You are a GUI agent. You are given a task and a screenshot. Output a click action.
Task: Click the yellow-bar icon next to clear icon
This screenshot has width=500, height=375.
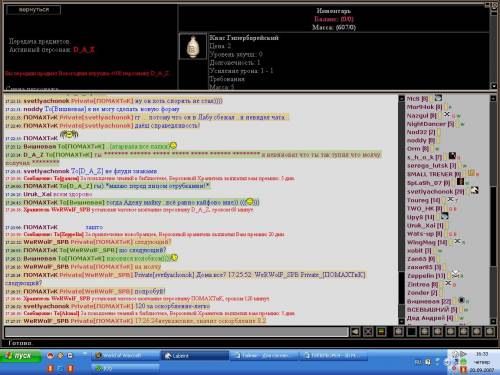point(381,332)
